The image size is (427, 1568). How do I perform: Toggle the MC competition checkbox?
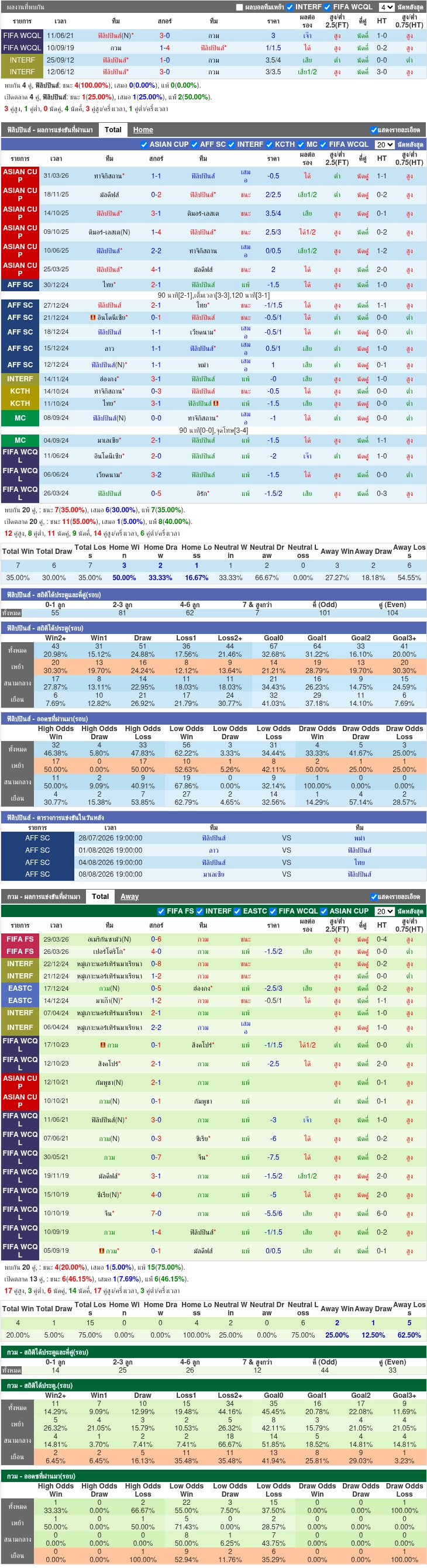pos(301,144)
